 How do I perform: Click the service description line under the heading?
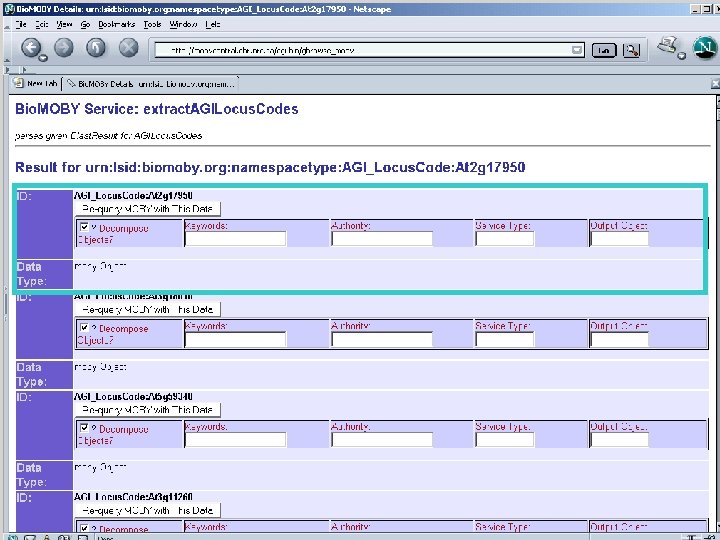coord(108,136)
